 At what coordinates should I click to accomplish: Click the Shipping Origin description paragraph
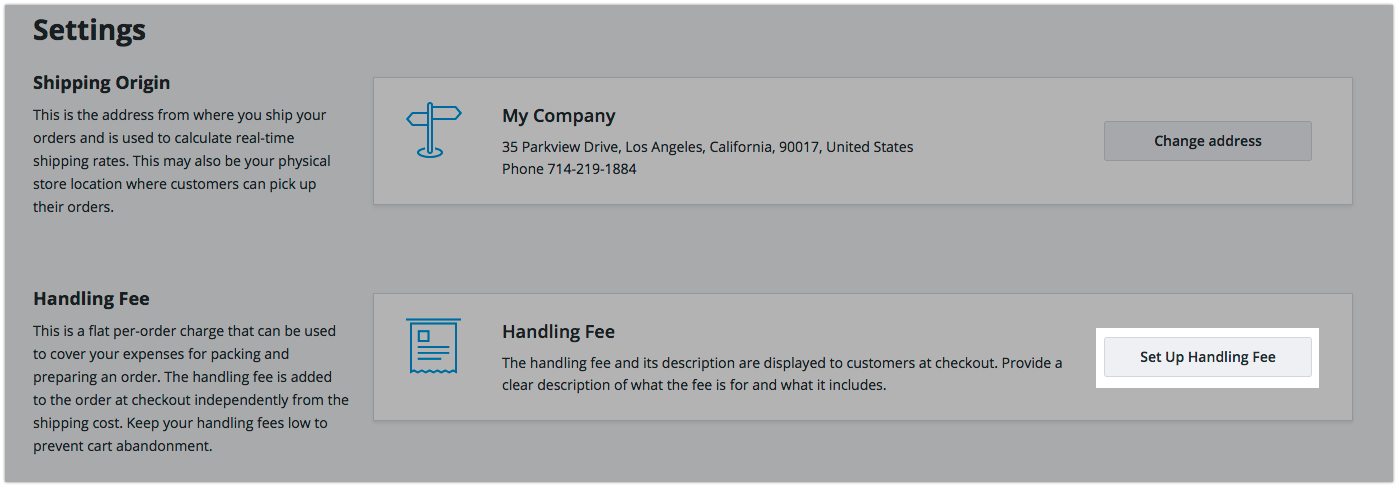(x=182, y=161)
